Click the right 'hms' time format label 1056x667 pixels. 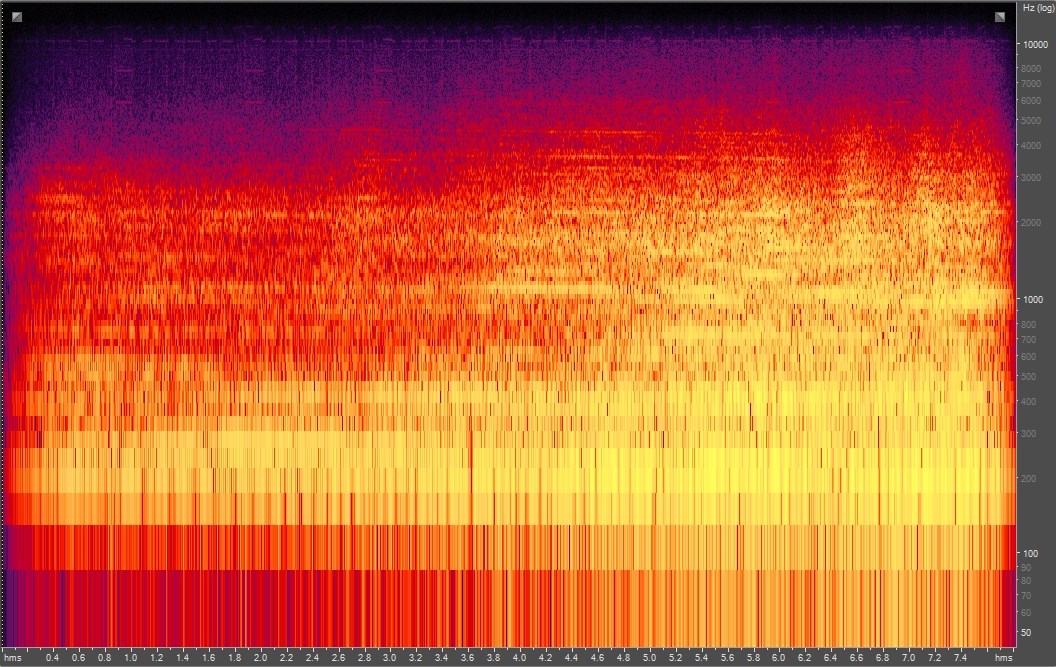pos(1003,658)
